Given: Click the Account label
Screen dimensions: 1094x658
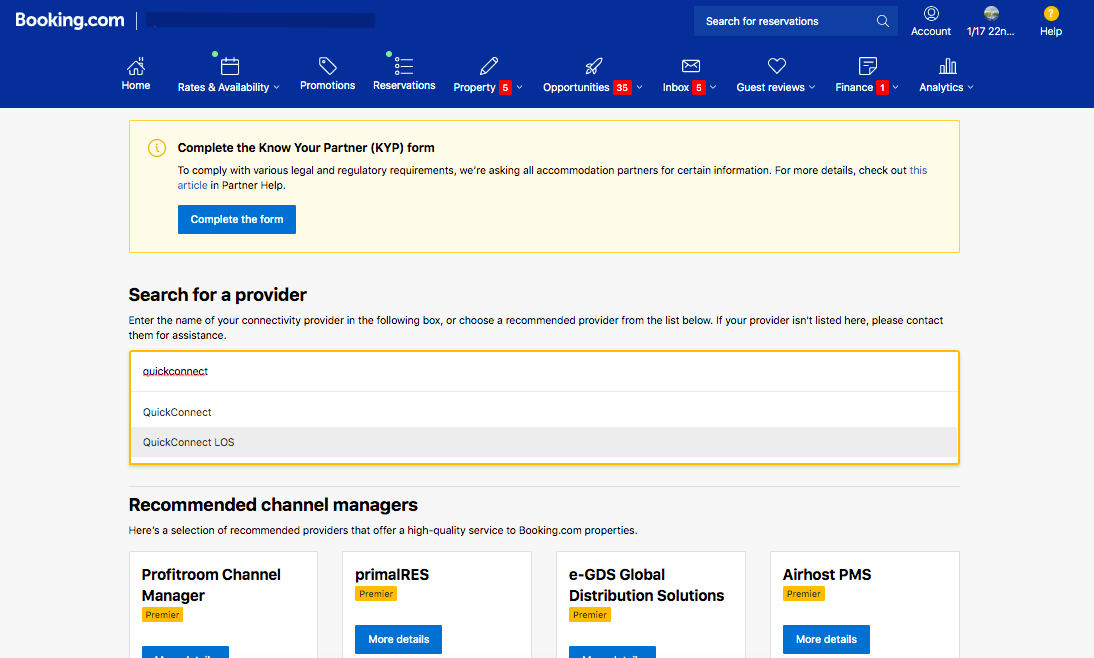Looking at the screenshot, I should point(931,31).
